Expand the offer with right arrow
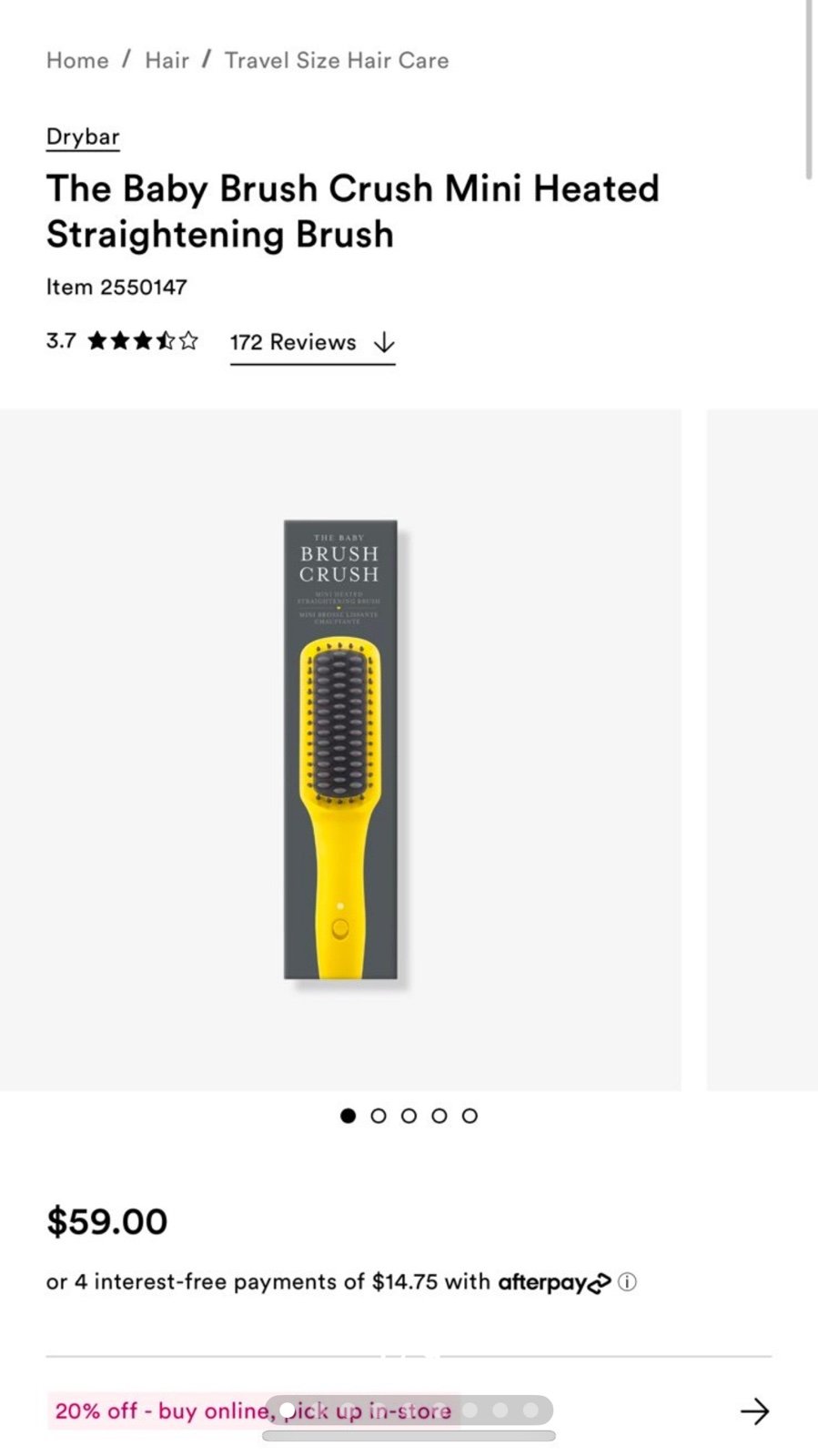The height and width of the screenshot is (1456, 818). (754, 1411)
